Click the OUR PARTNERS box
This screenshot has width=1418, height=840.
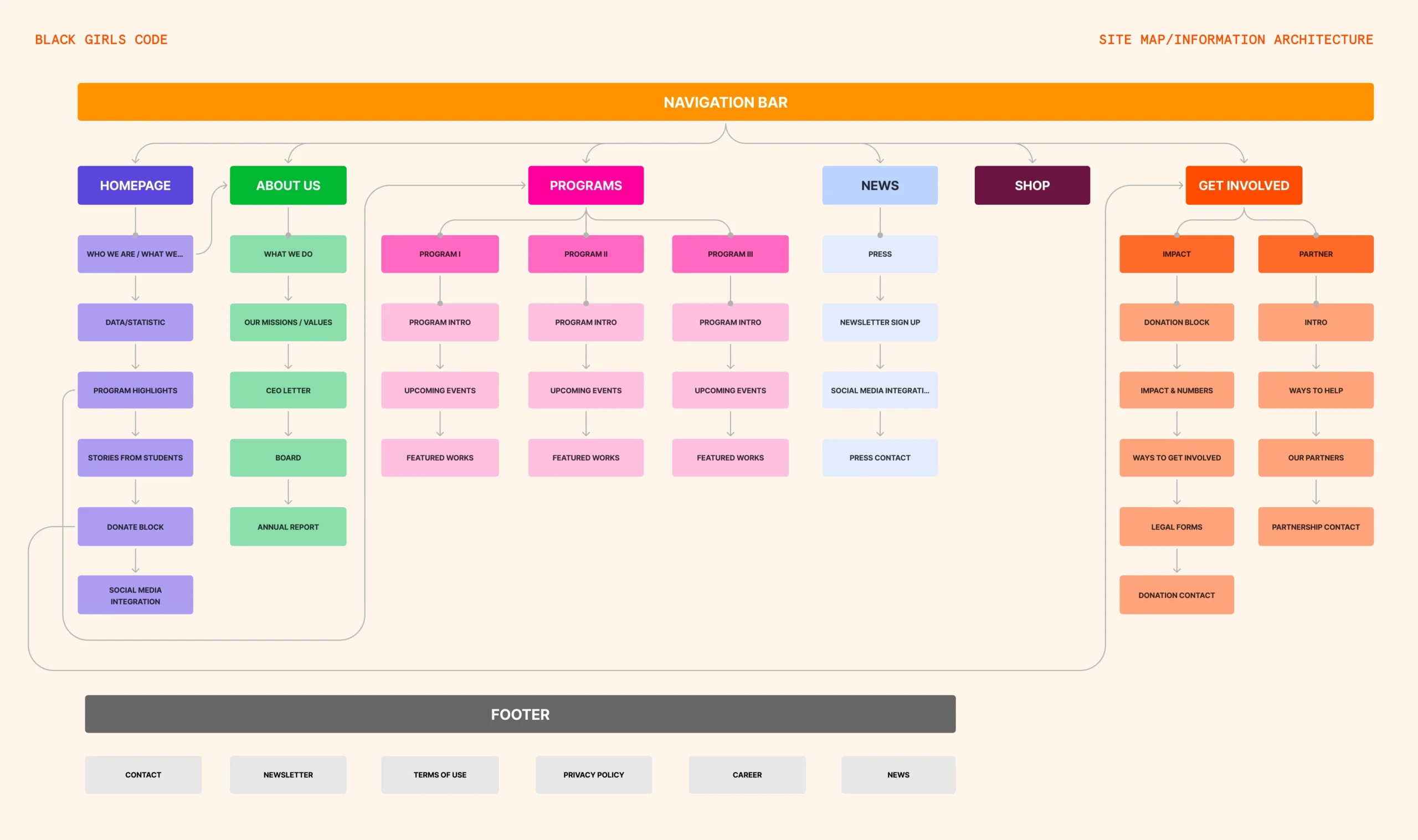pos(1316,457)
